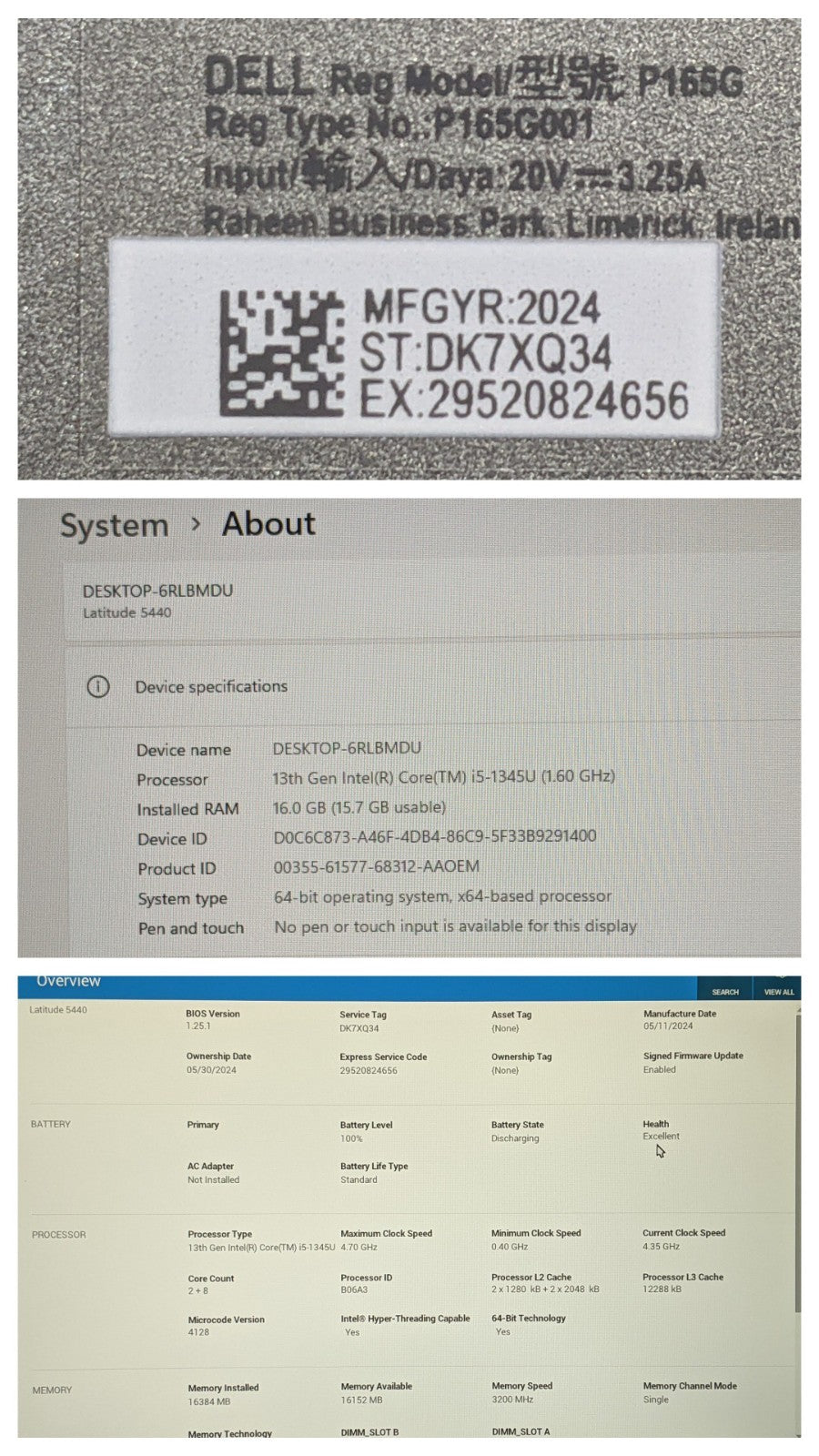Select the Overview tab header
819x1456 pixels.
pos(68,982)
